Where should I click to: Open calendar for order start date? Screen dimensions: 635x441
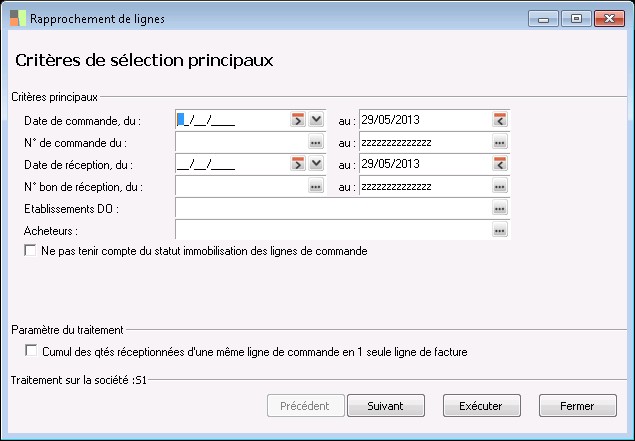click(x=297, y=120)
